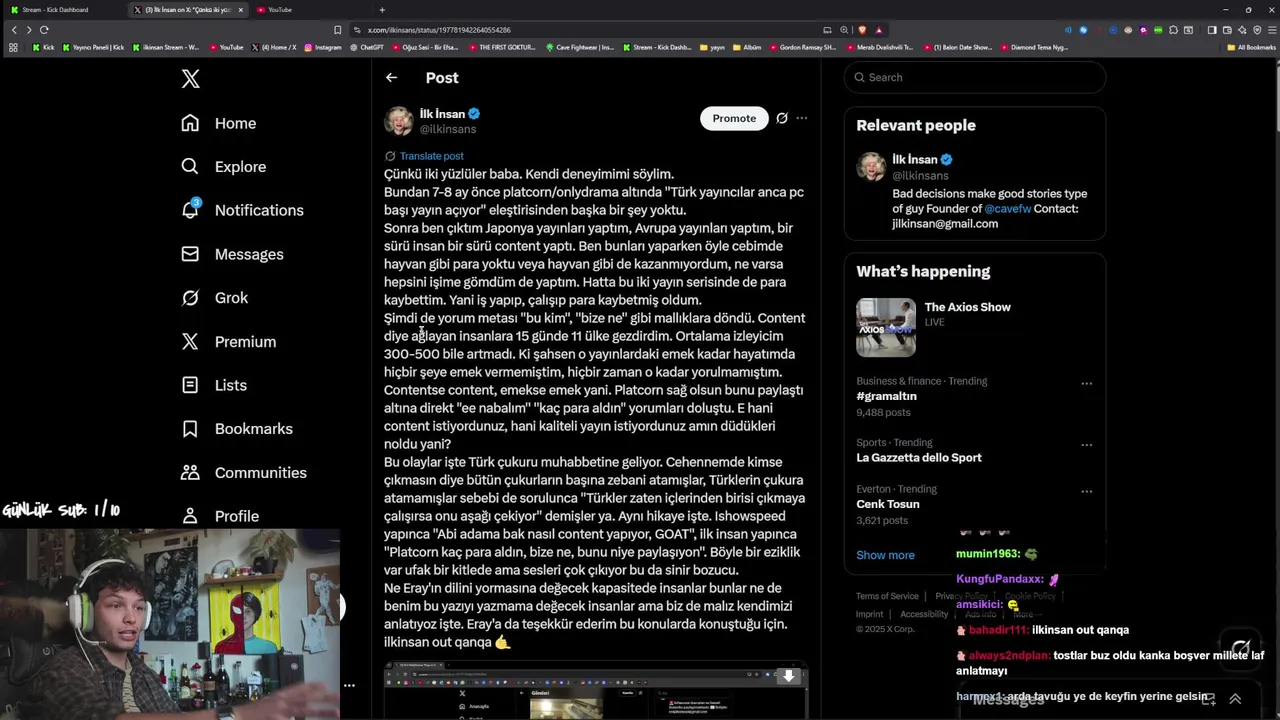Open the All Bookmarks folder
1280x720 pixels.
click(1251, 47)
